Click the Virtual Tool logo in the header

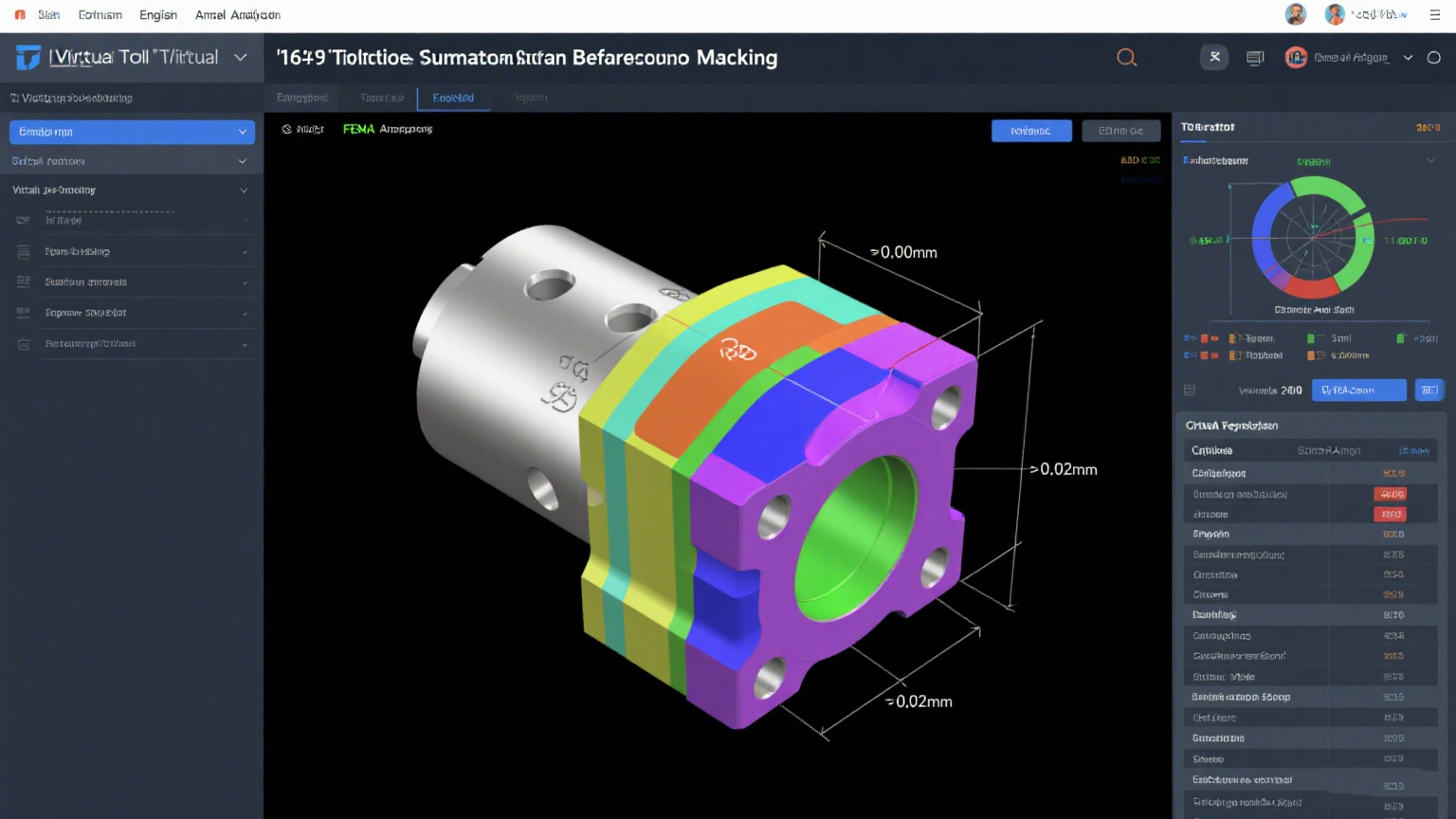point(26,57)
